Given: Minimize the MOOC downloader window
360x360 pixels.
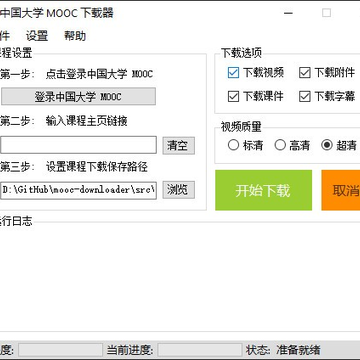Looking at the screenshot, I should pyautogui.click(x=288, y=13).
